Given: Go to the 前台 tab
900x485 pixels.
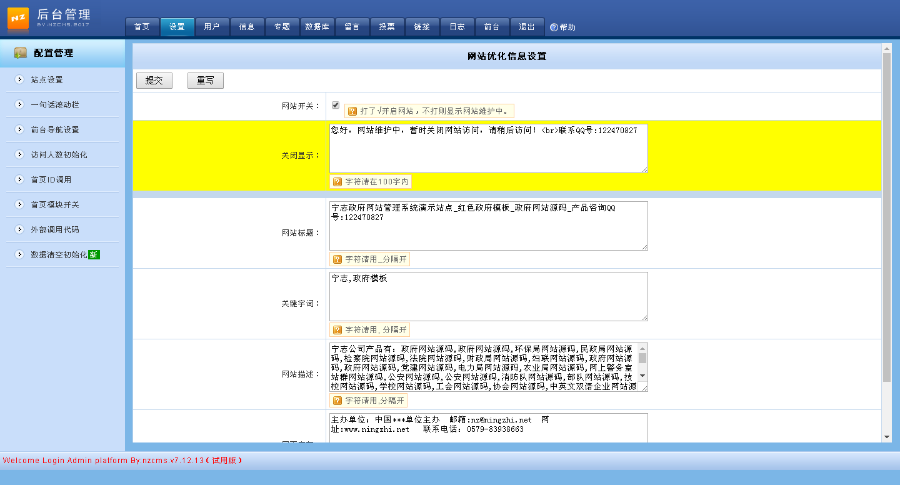Looking at the screenshot, I should click(492, 27).
